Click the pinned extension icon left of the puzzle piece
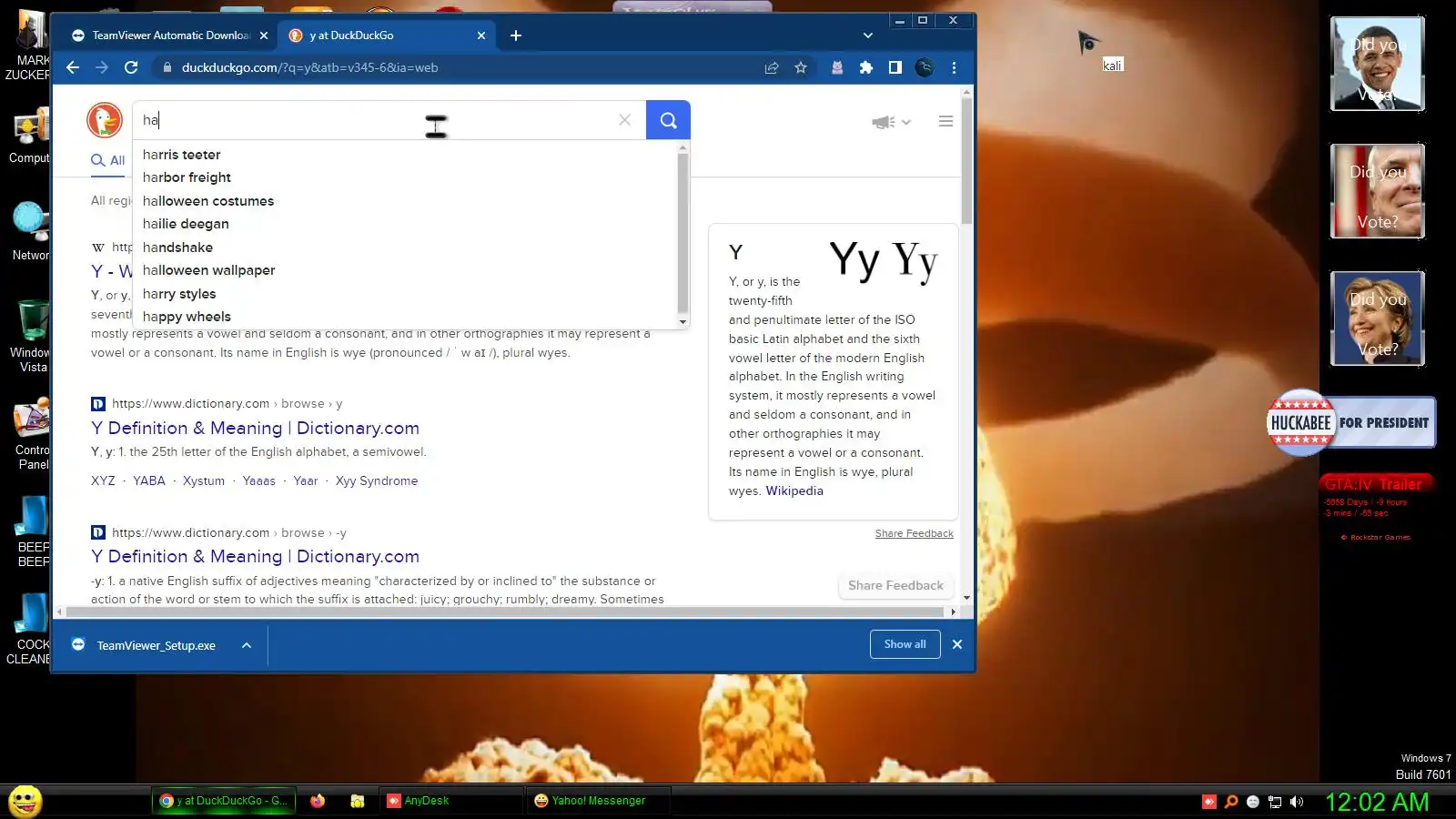Image resolution: width=1456 pixels, height=819 pixels. click(837, 67)
